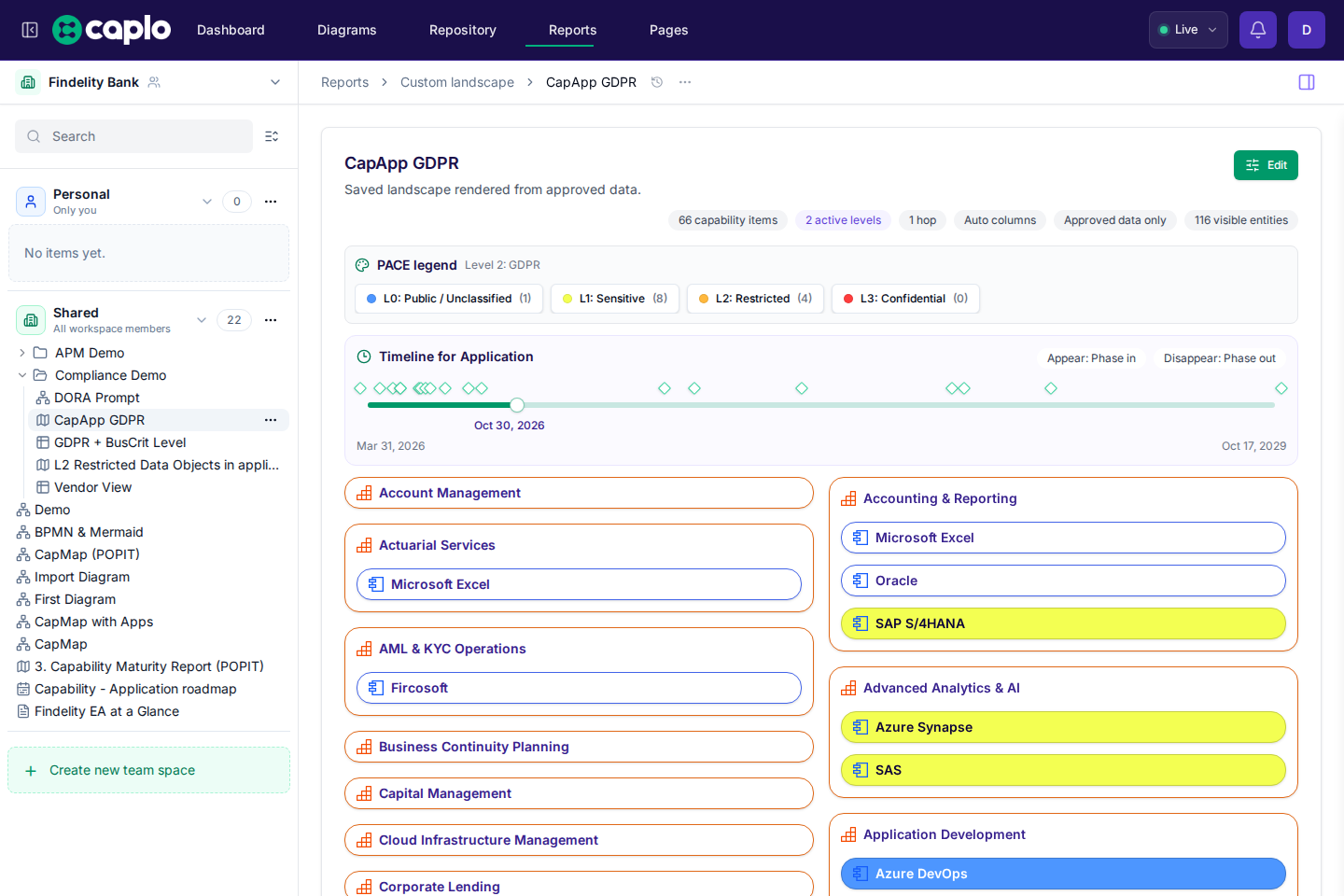
Task: Open the Live environment dropdown
Action: tap(1188, 30)
